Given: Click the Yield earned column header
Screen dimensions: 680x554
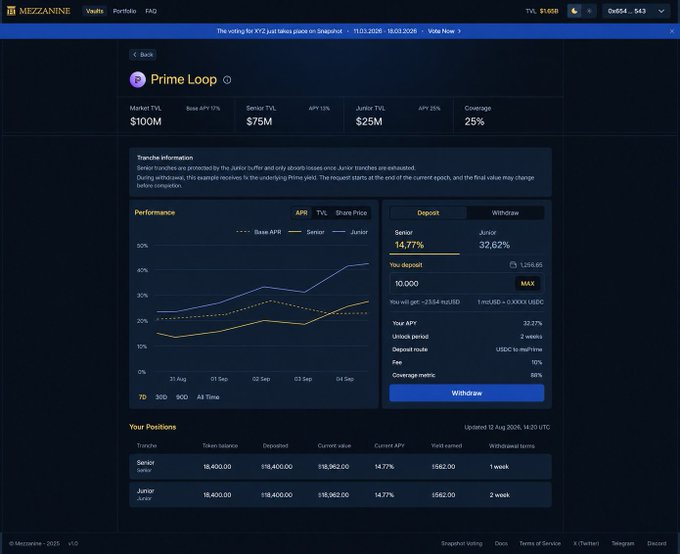Looking at the screenshot, I should coord(446,446).
